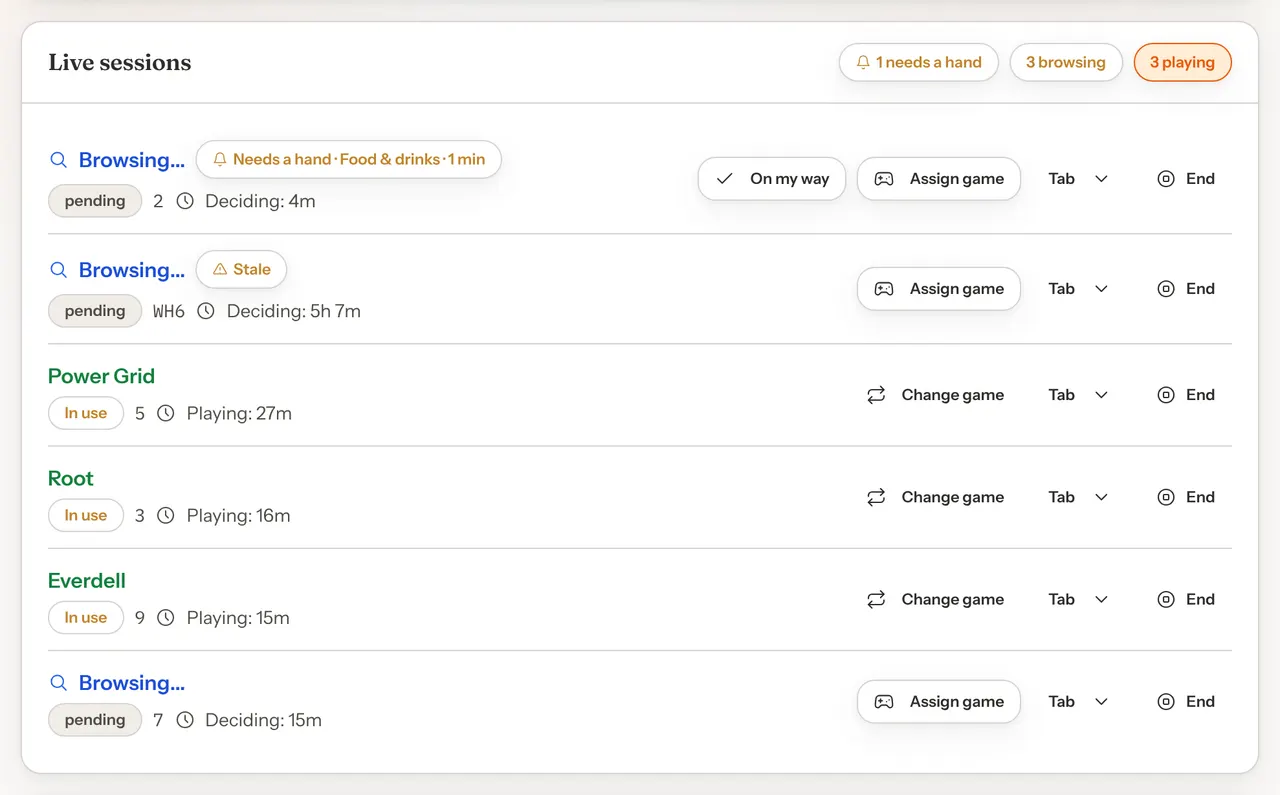The width and height of the screenshot is (1280, 795).
Task: Select the "WH6" table code
Action: (x=169, y=311)
